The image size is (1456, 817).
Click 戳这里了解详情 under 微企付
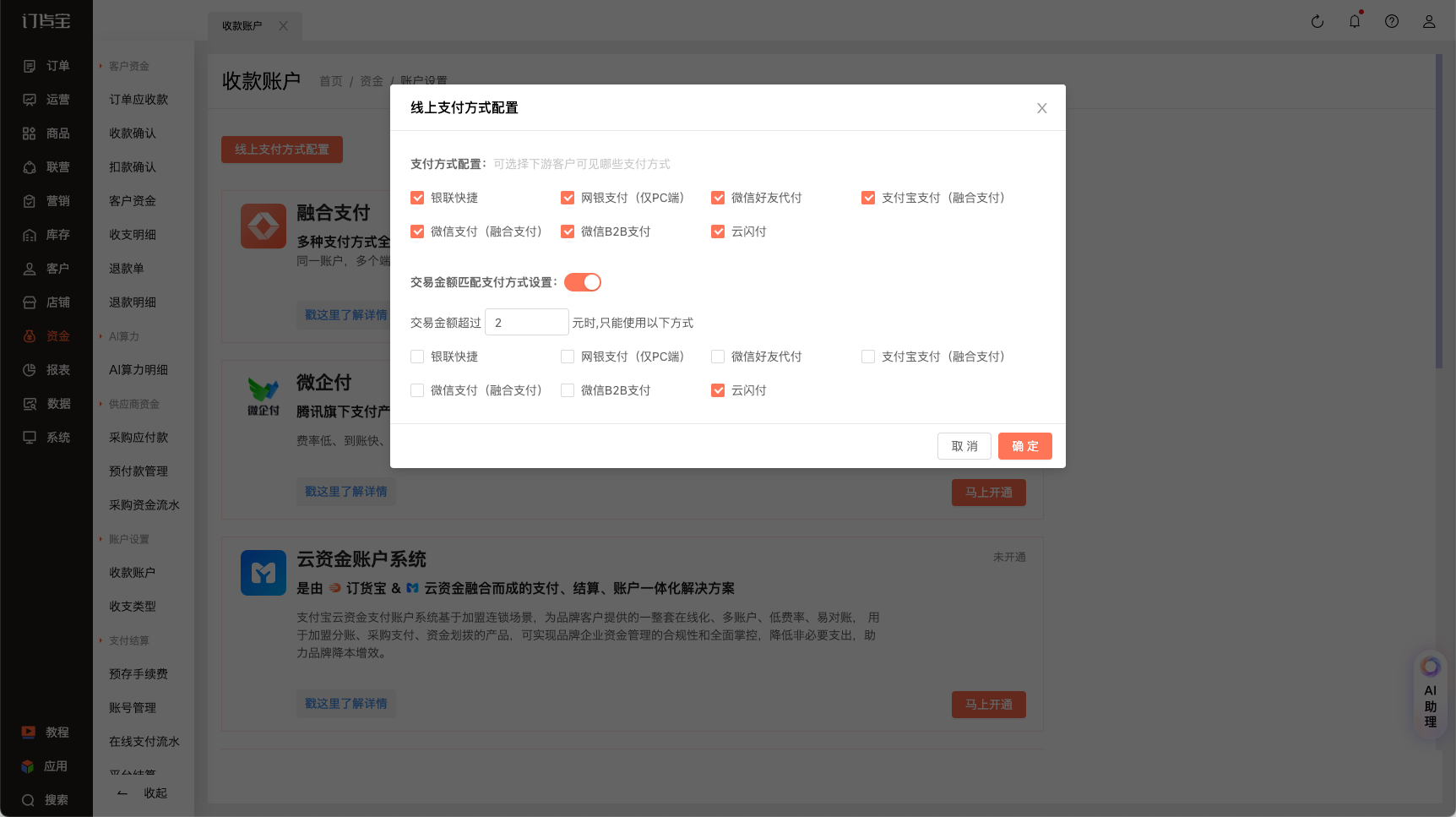(346, 492)
